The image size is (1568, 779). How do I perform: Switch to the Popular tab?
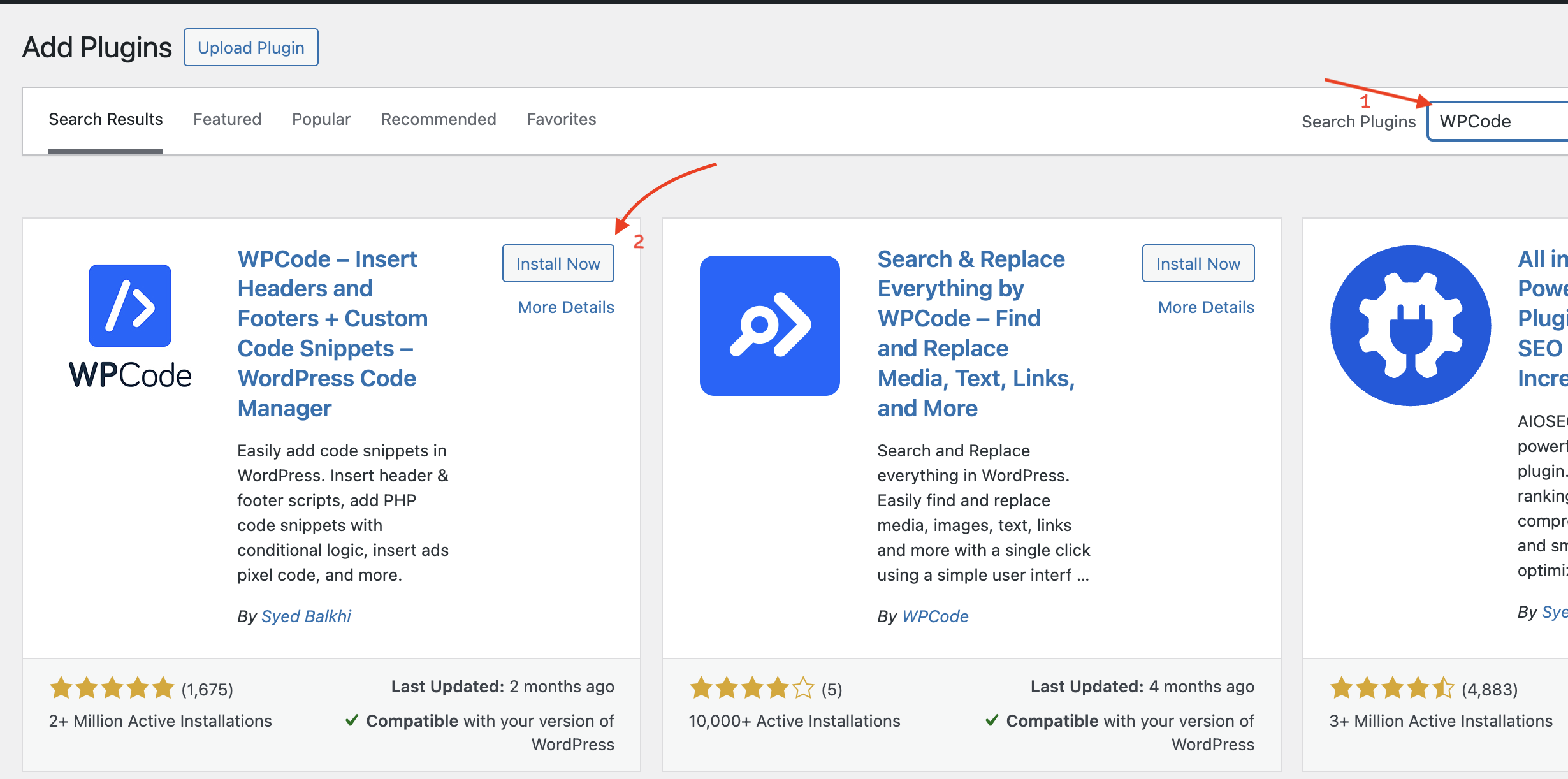point(321,119)
